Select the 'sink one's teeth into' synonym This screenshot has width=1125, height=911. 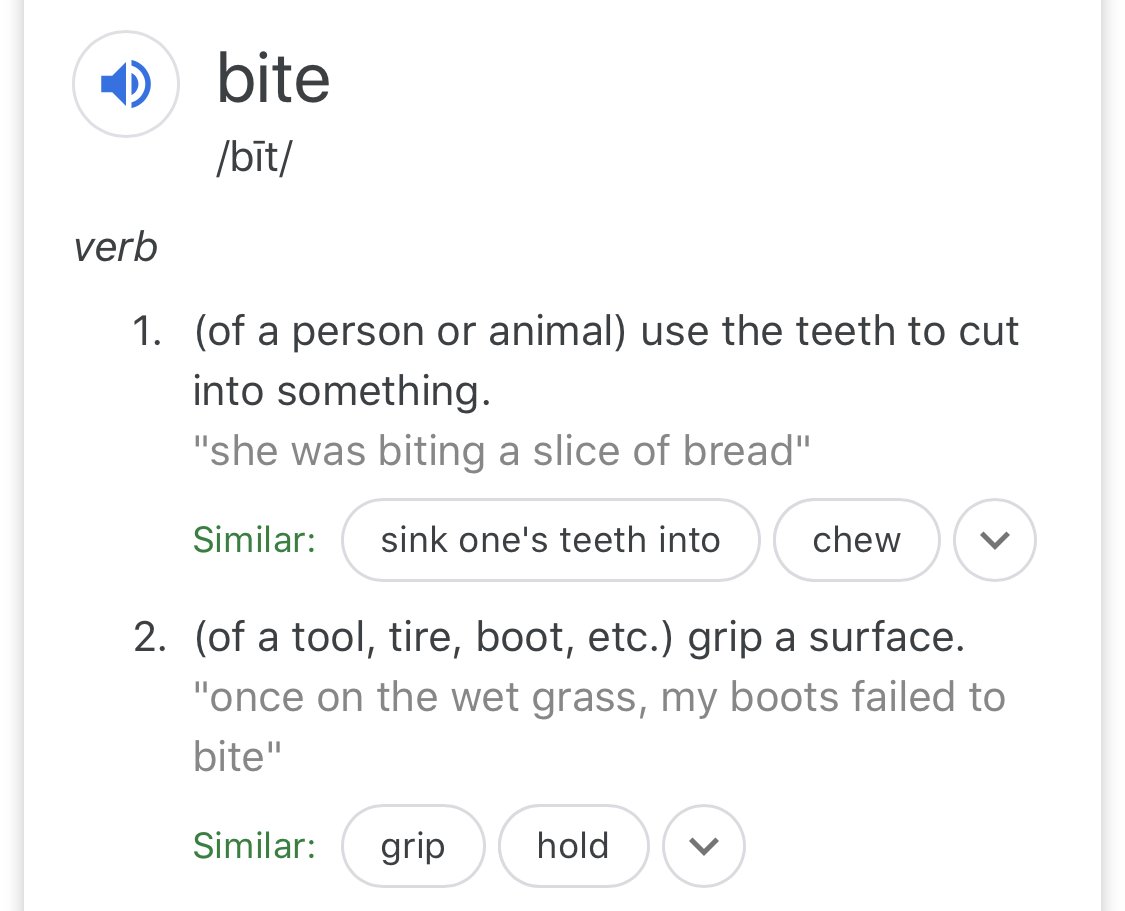[x=550, y=539]
